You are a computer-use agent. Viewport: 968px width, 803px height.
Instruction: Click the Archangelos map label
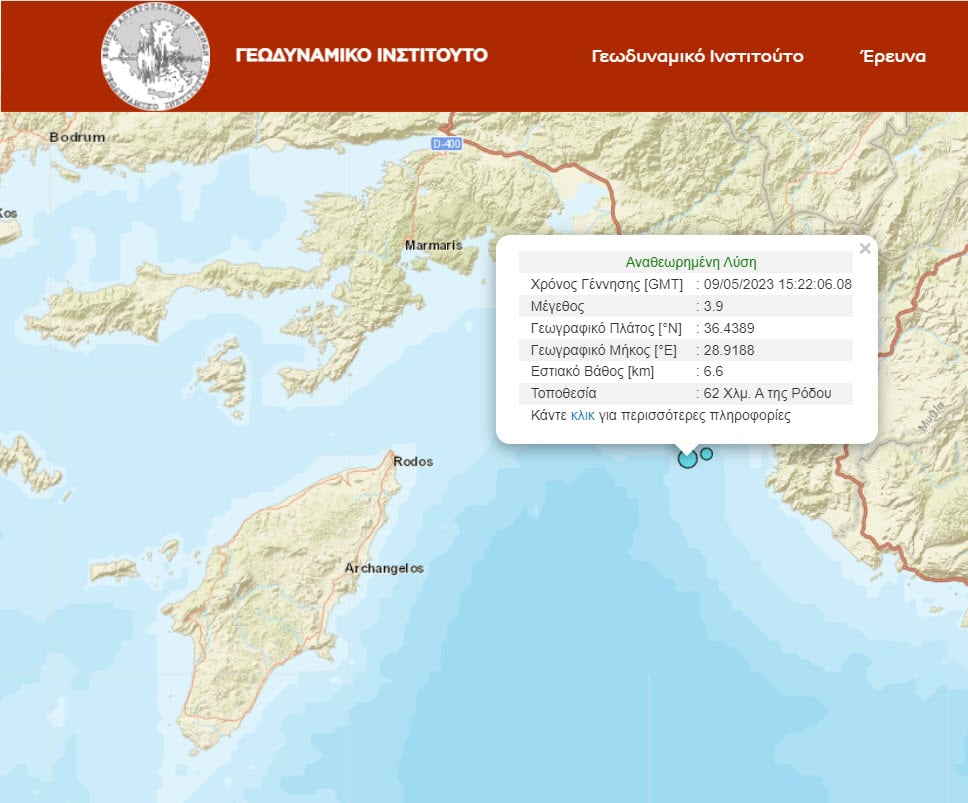pos(384,568)
